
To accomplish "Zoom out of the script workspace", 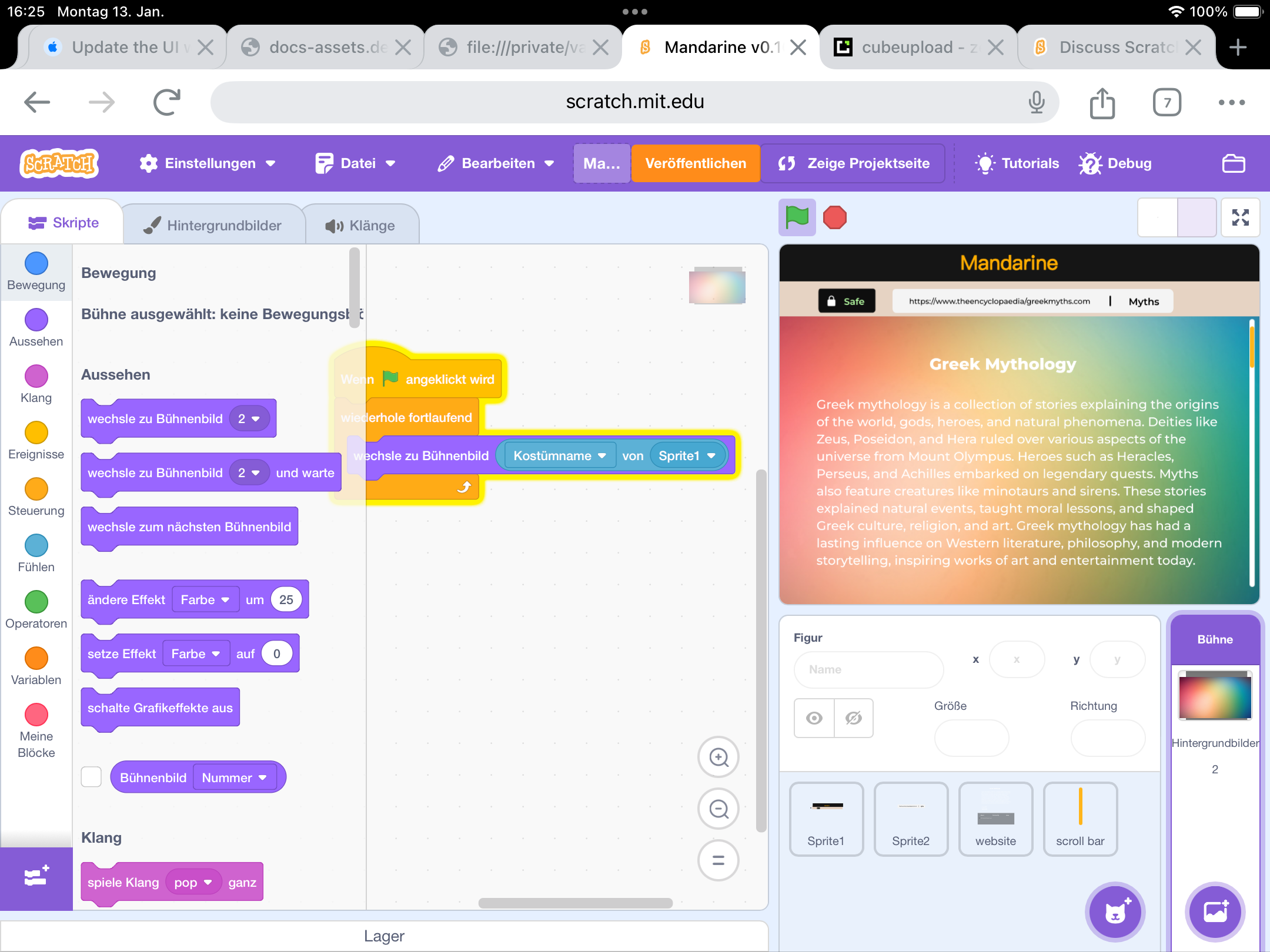I will (718, 809).
